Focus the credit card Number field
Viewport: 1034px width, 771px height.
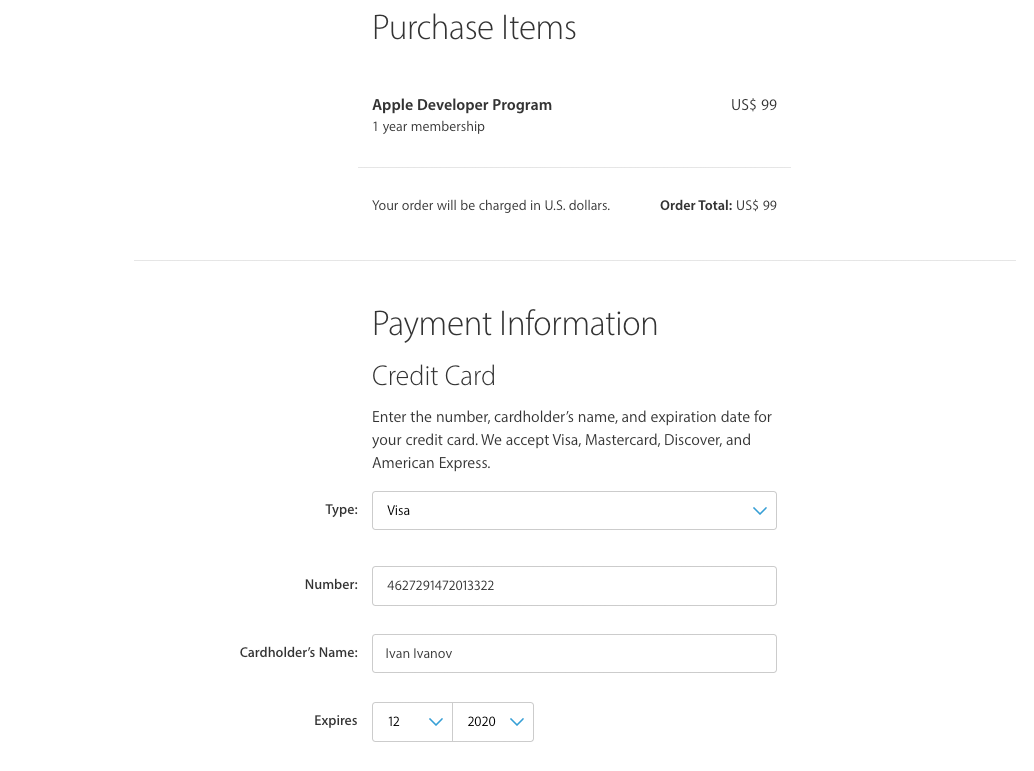(x=574, y=586)
